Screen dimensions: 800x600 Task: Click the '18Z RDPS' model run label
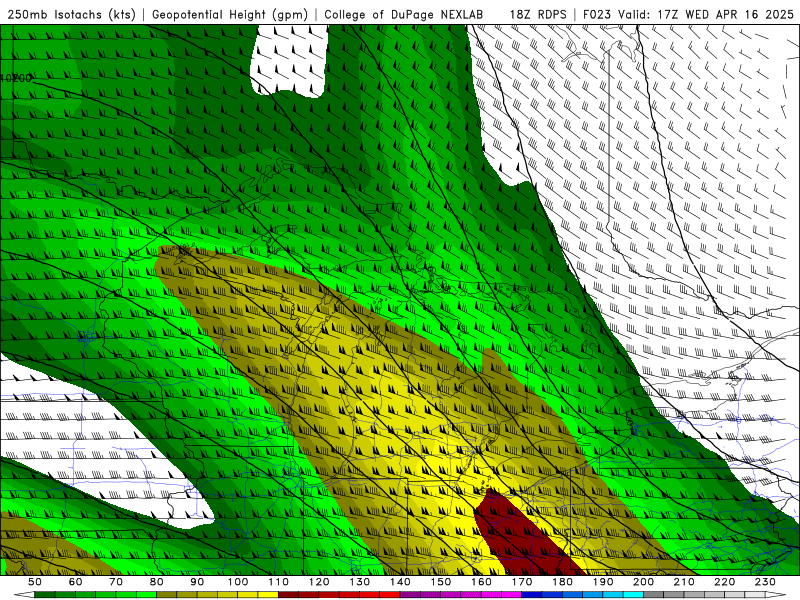click(x=538, y=15)
